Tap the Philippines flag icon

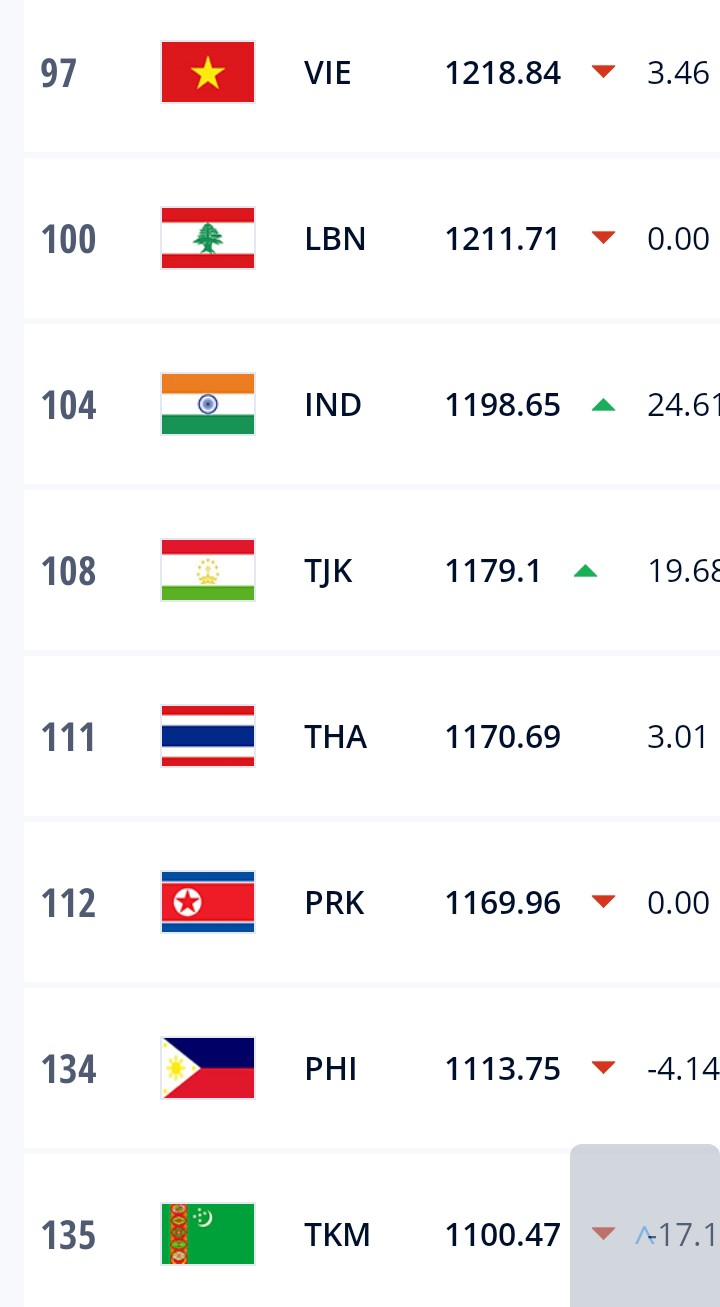[x=208, y=1068]
